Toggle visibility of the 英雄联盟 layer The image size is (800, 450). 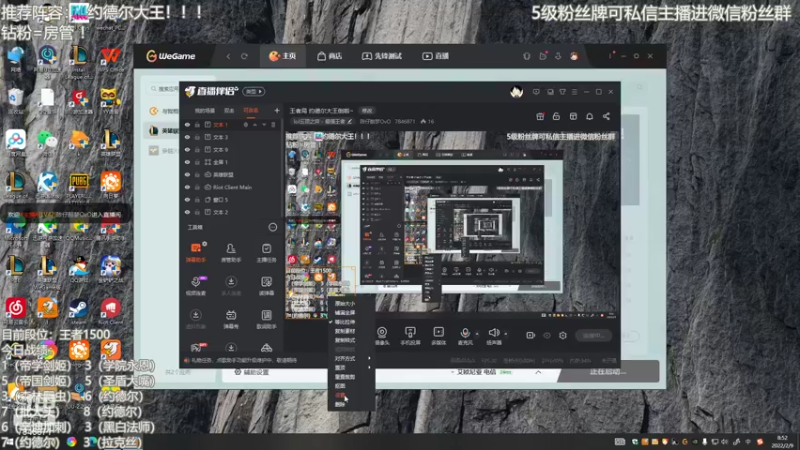point(187,174)
